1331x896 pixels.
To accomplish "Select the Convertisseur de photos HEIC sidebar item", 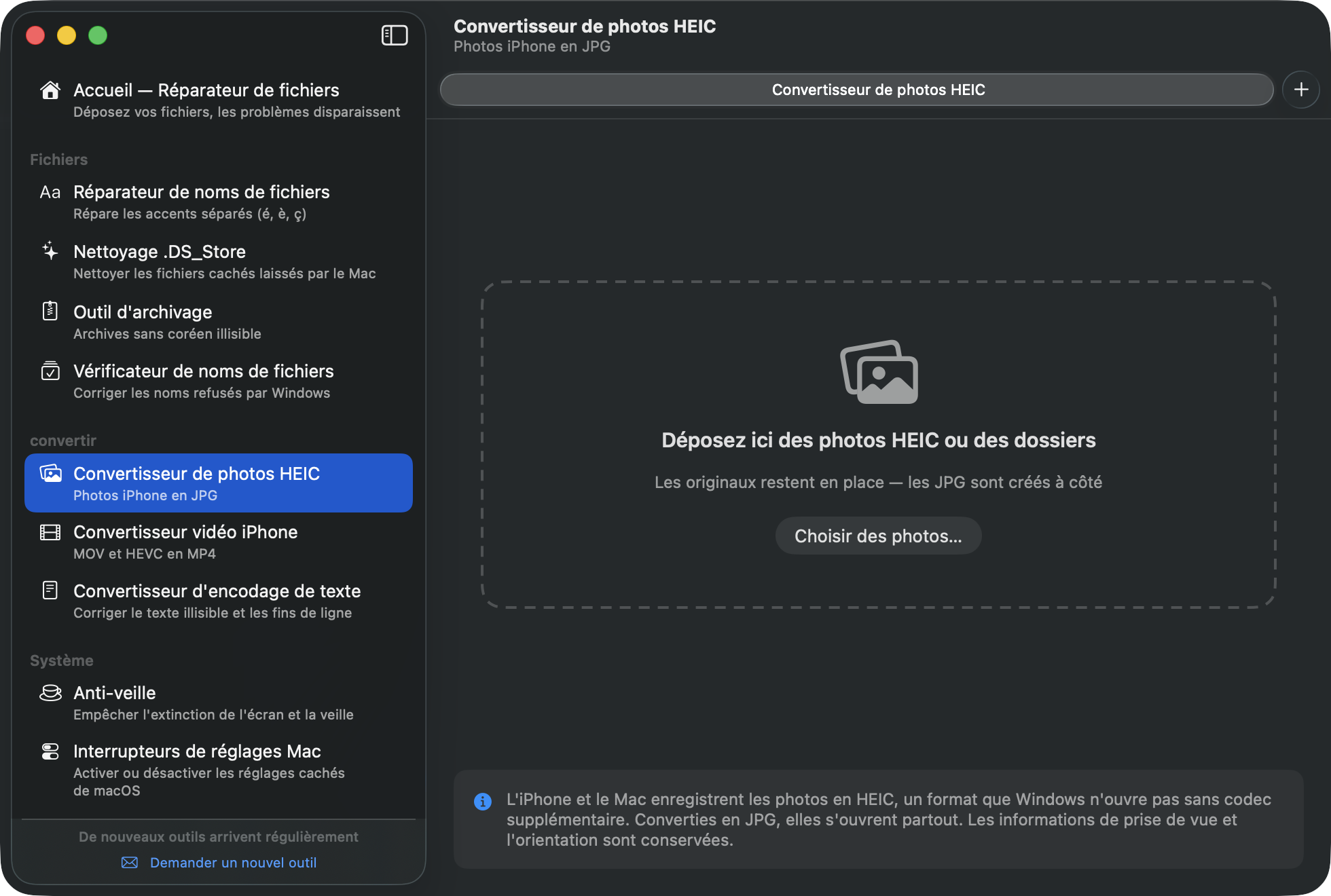I will pos(219,483).
